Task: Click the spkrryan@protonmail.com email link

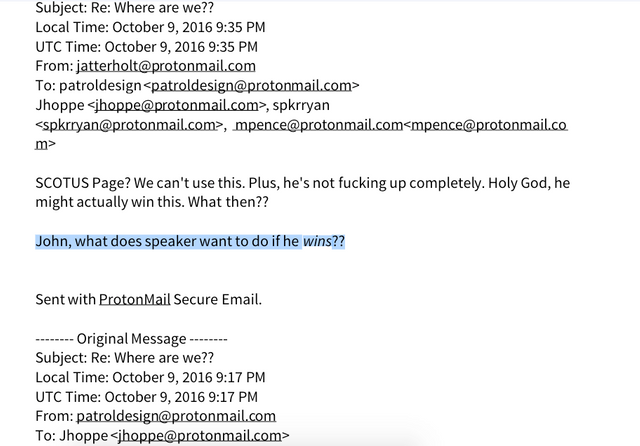Action: pos(129,125)
